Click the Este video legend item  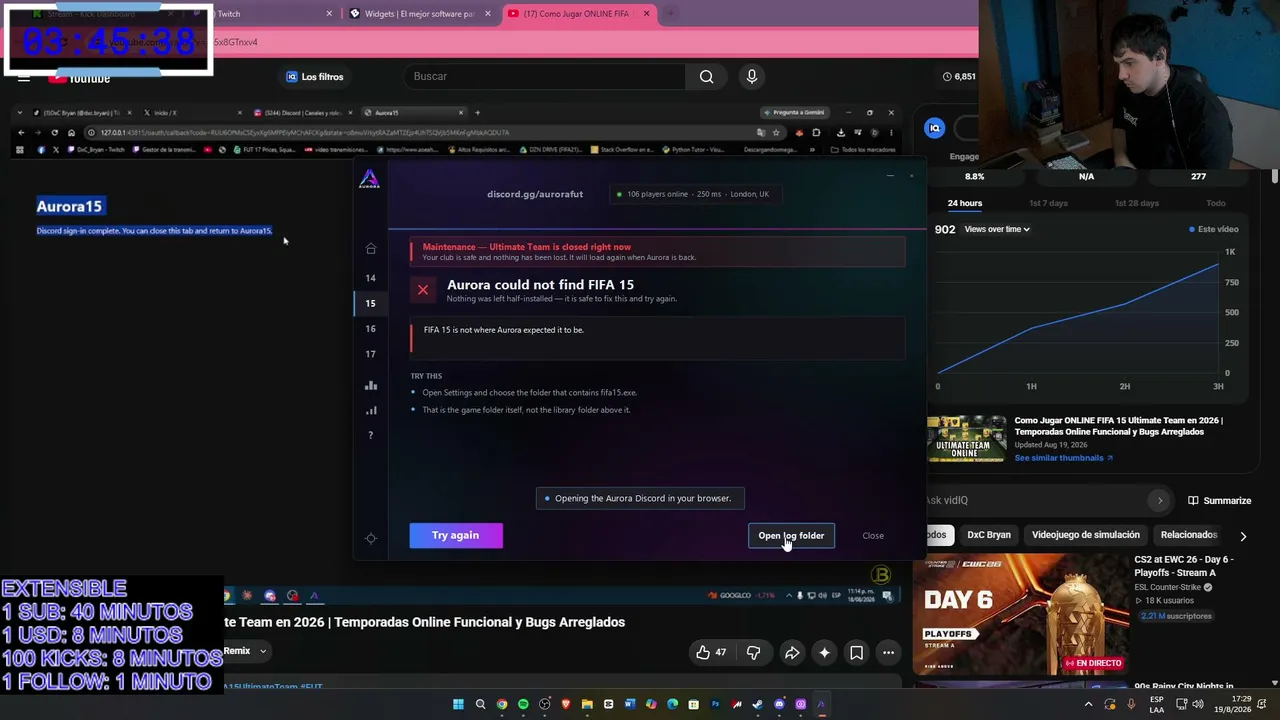(x=1214, y=229)
